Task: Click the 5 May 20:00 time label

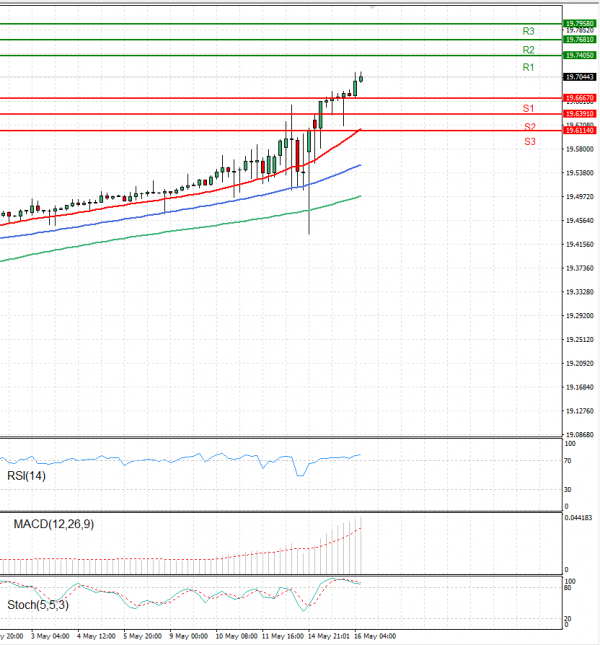Action: point(142,636)
